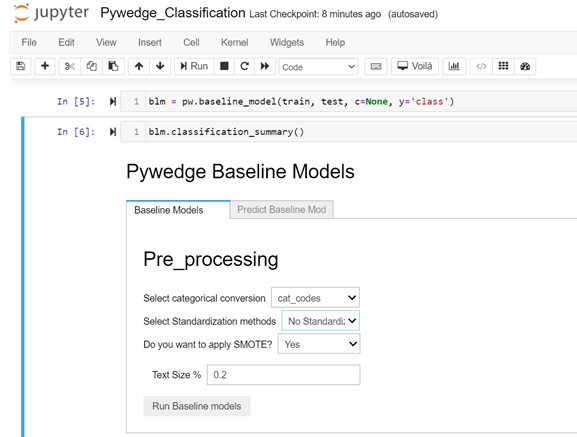Open the categorical conversion cat_codes dropdown
This screenshot has width=577, height=437.
315,298
